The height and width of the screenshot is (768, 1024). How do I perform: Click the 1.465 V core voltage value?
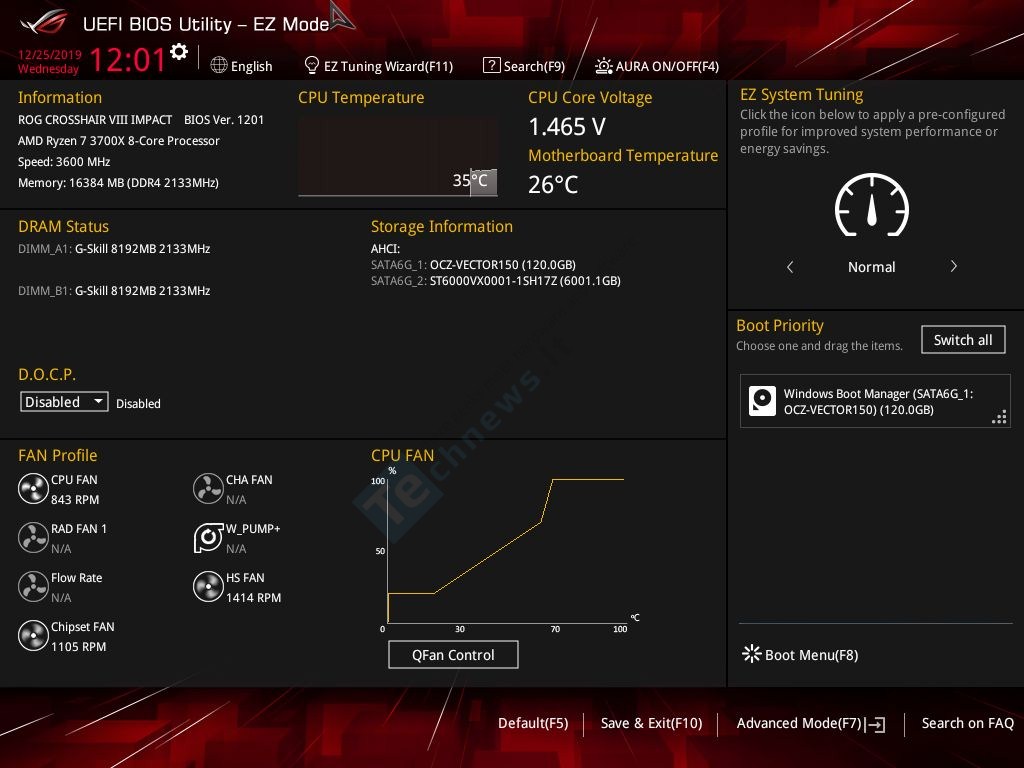tap(567, 127)
